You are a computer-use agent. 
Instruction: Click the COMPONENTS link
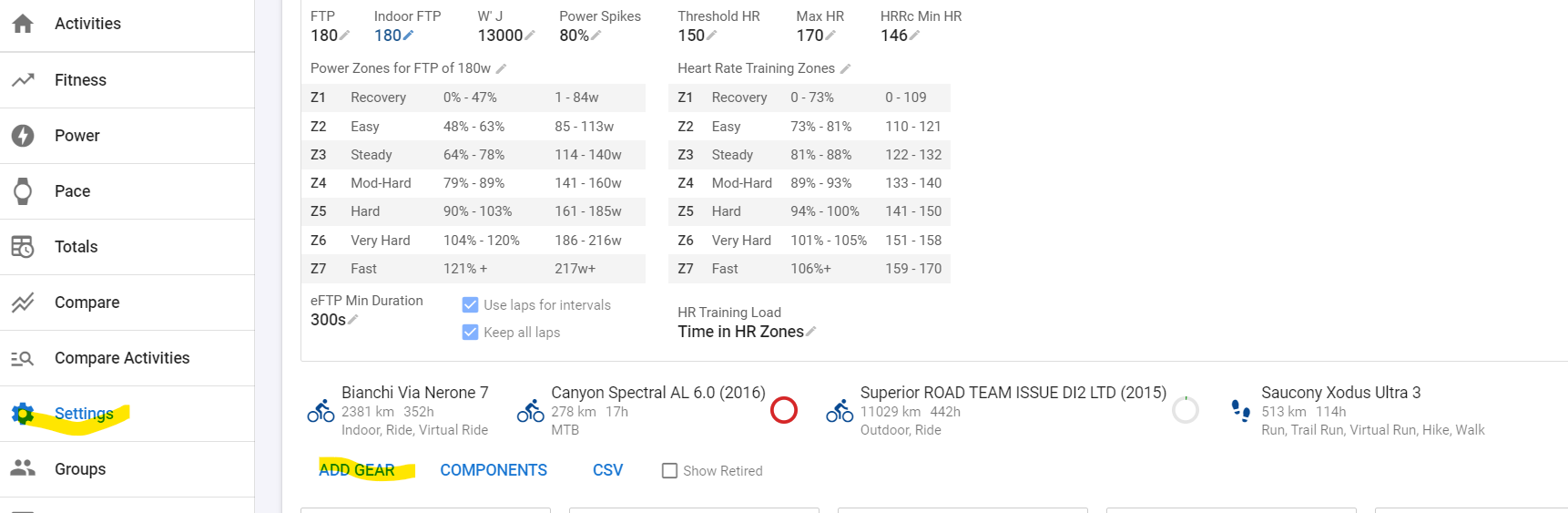(494, 470)
